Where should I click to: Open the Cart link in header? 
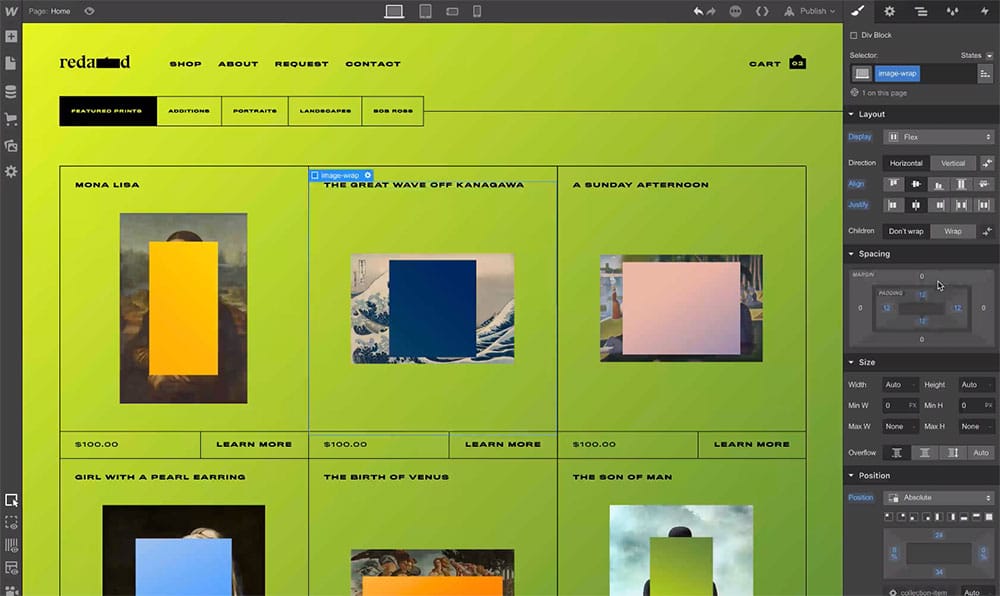777,63
